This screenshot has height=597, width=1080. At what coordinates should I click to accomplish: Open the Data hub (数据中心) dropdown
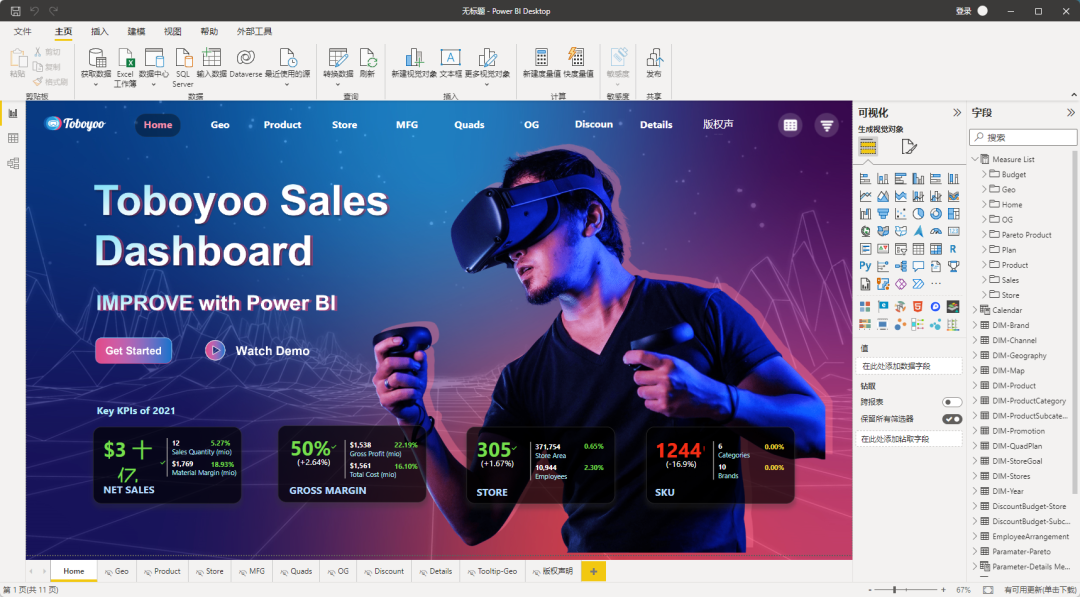pyautogui.click(x=154, y=85)
